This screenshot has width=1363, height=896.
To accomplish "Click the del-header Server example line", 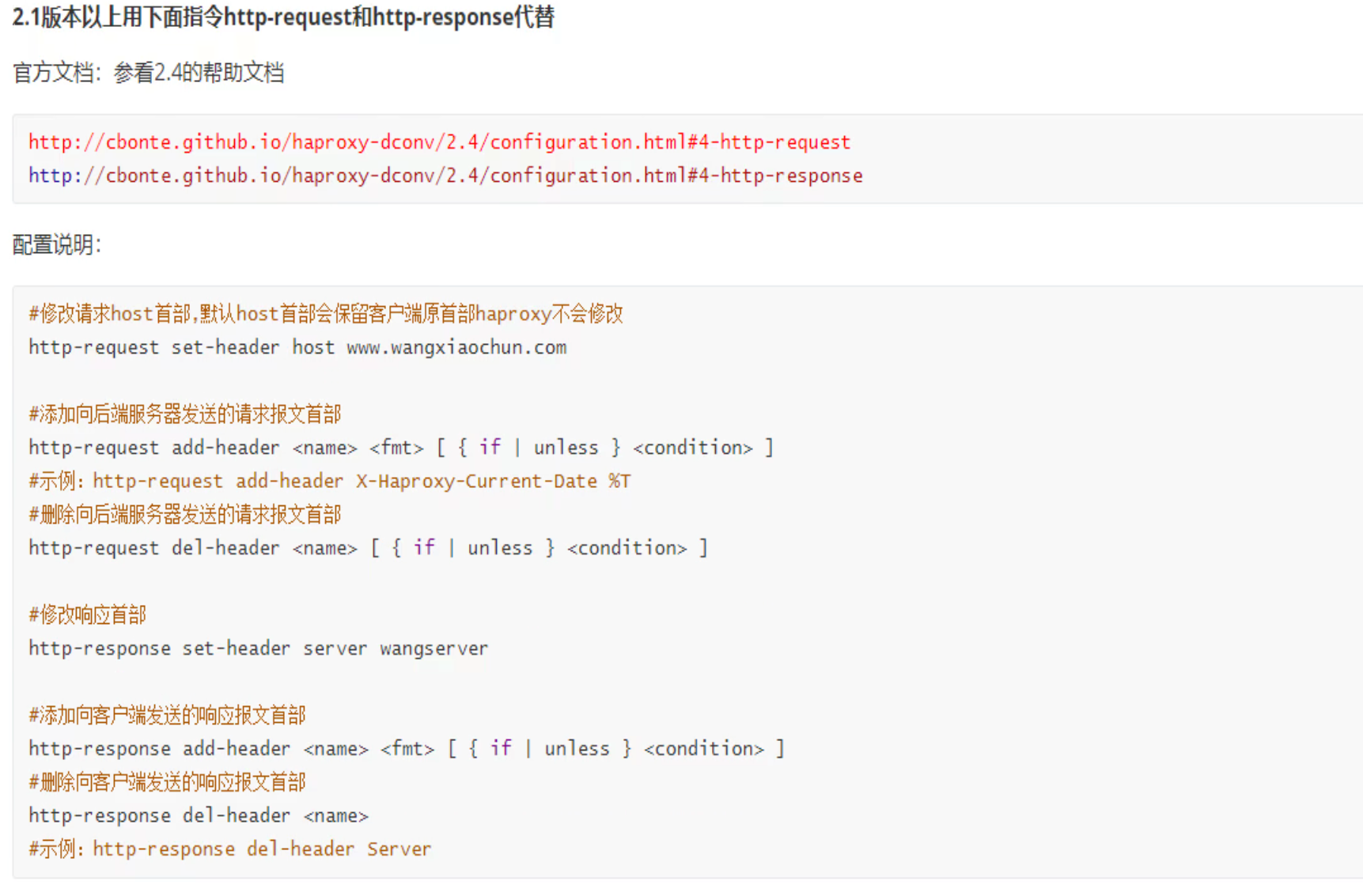I will (230, 849).
